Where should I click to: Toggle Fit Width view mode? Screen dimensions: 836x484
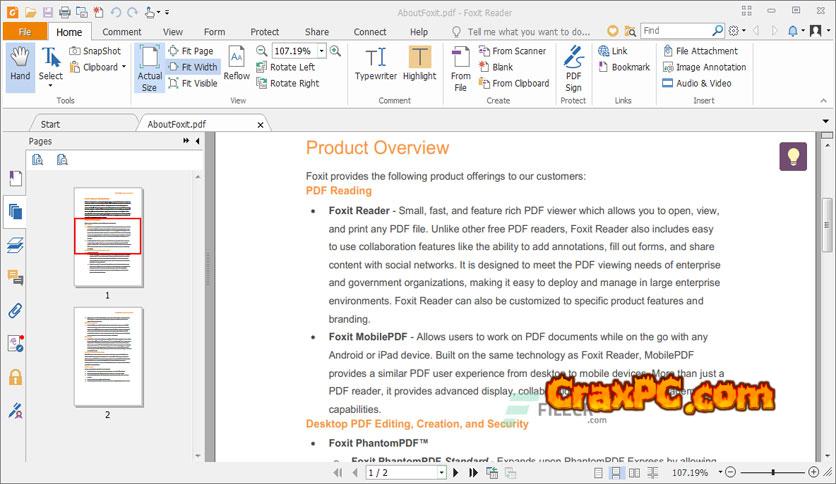click(192, 67)
